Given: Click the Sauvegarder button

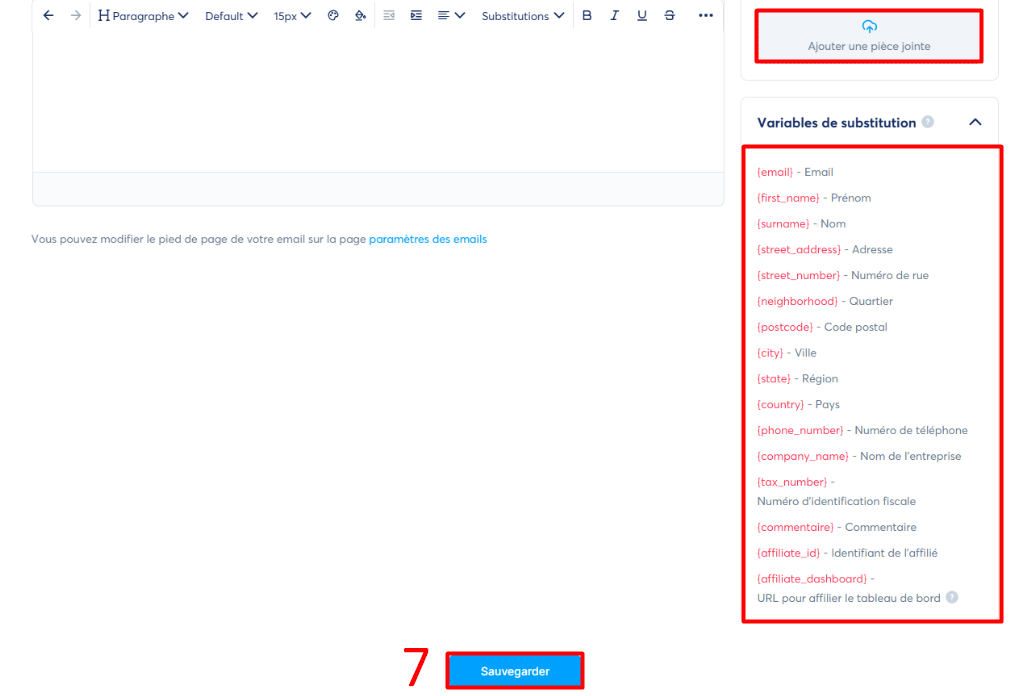Looking at the screenshot, I should pyautogui.click(x=515, y=671).
